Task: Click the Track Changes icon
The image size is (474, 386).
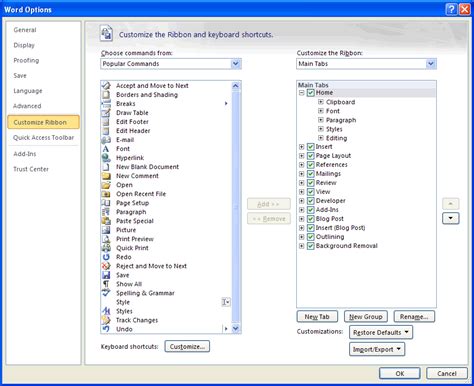Action: [x=106, y=320]
